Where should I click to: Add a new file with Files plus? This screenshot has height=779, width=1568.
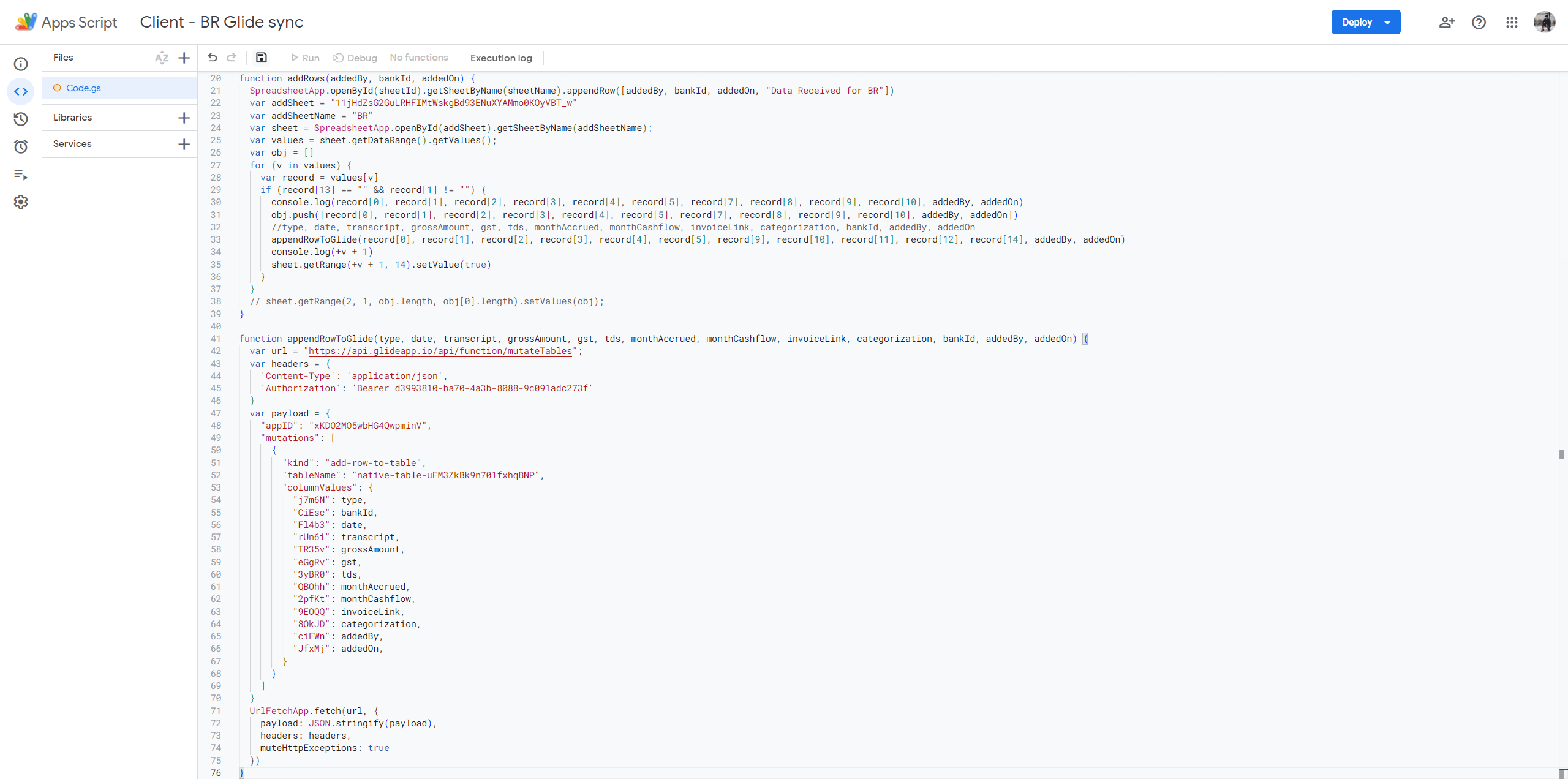pyautogui.click(x=184, y=58)
